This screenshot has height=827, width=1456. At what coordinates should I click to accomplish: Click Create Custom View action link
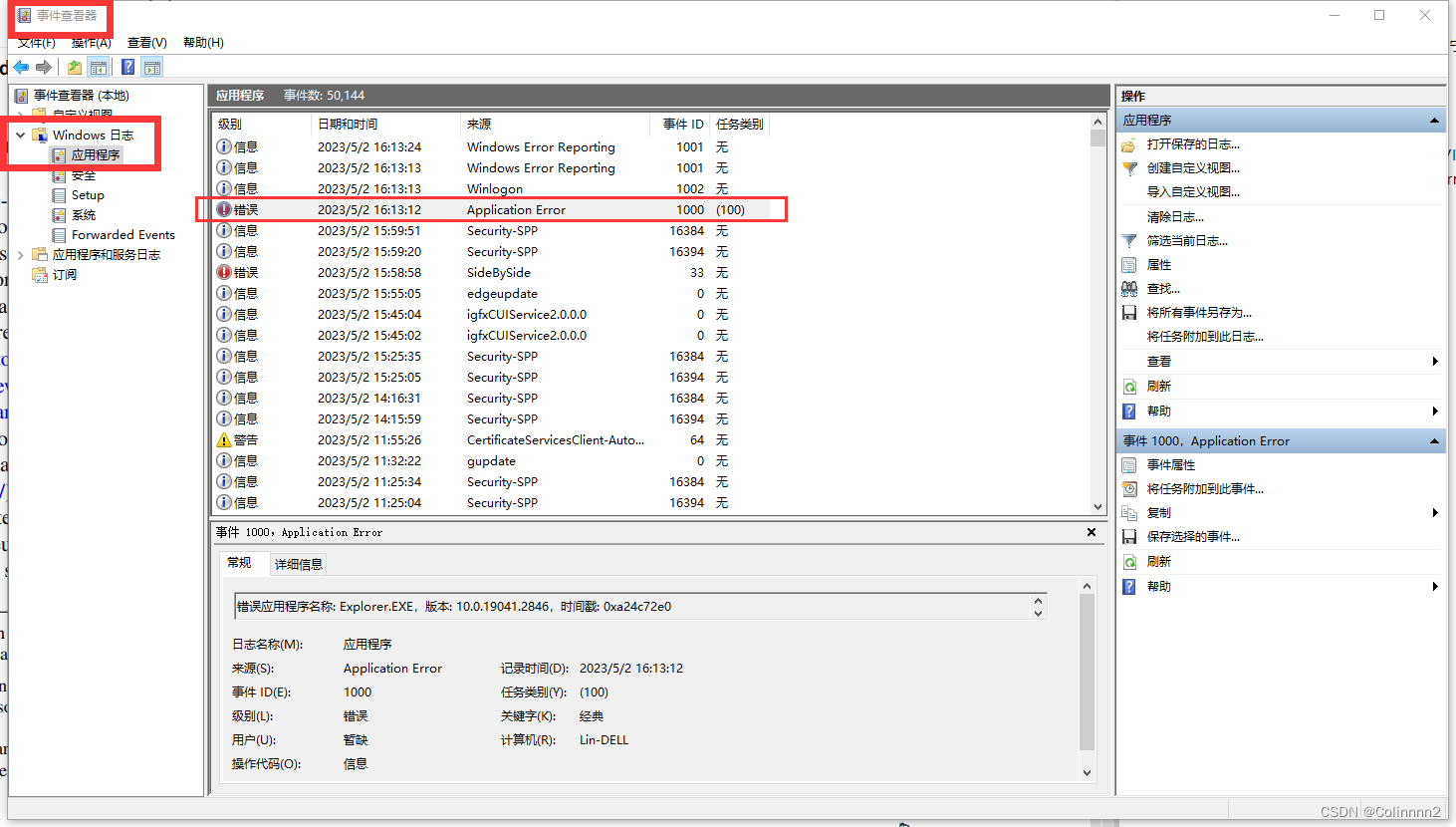(x=1193, y=168)
